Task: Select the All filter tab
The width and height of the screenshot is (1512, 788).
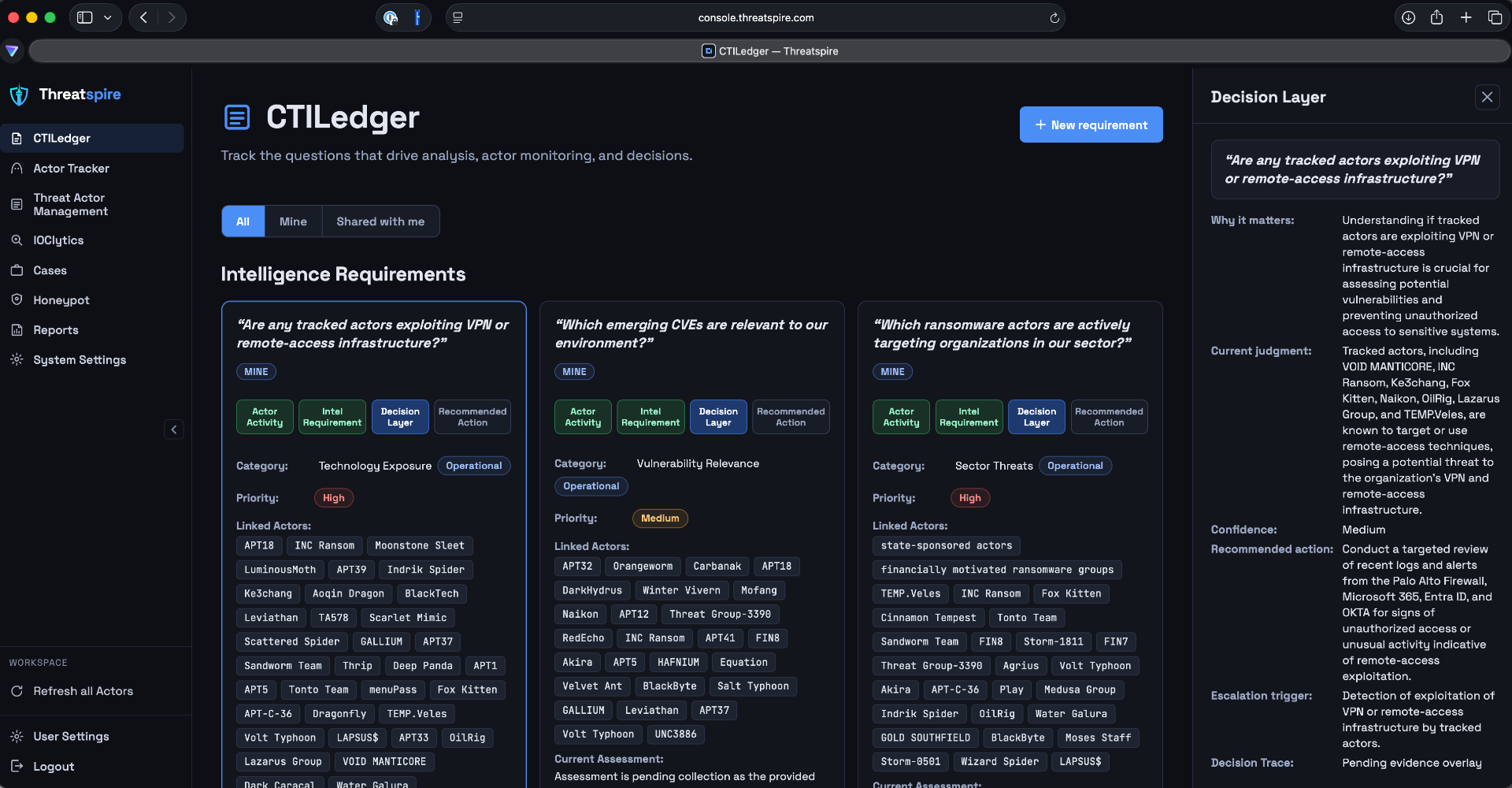Action: click(x=243, y=221)
